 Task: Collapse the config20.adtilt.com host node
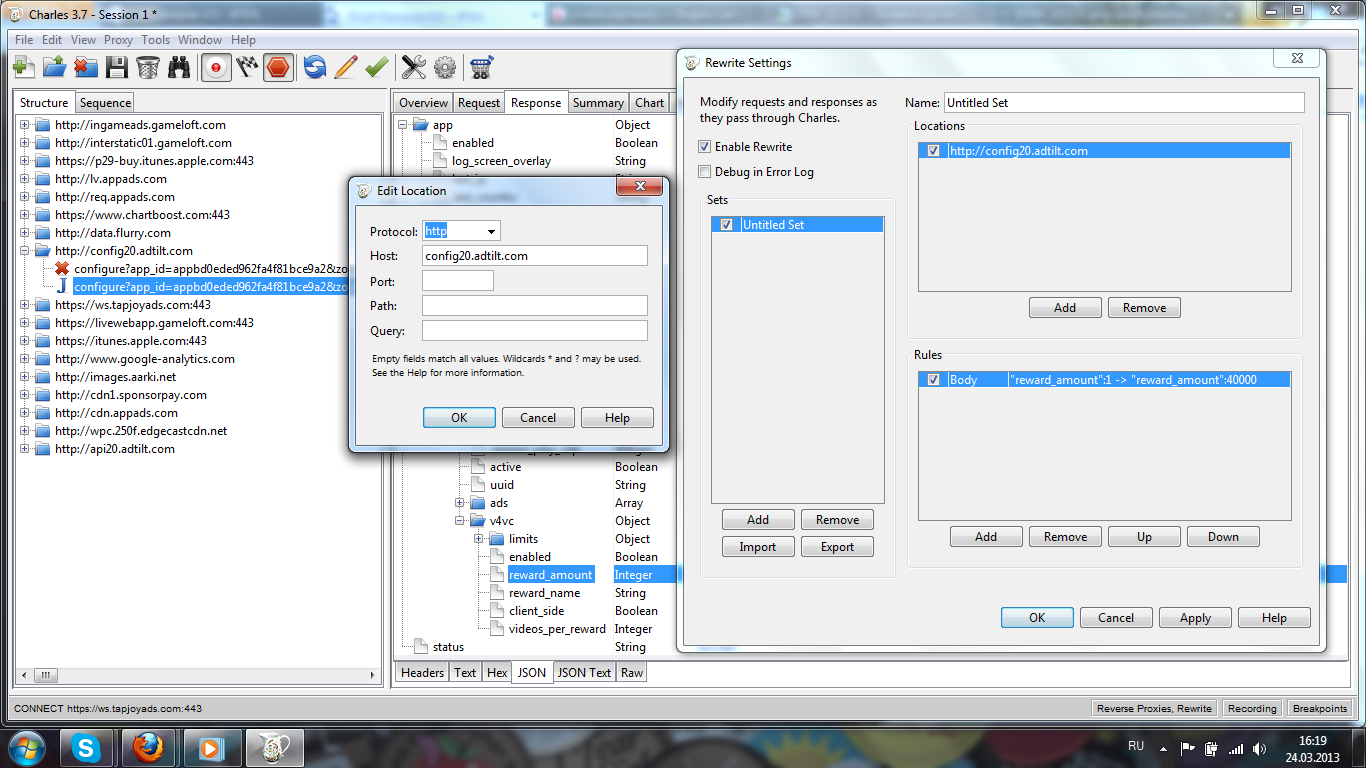pos(25,251)
